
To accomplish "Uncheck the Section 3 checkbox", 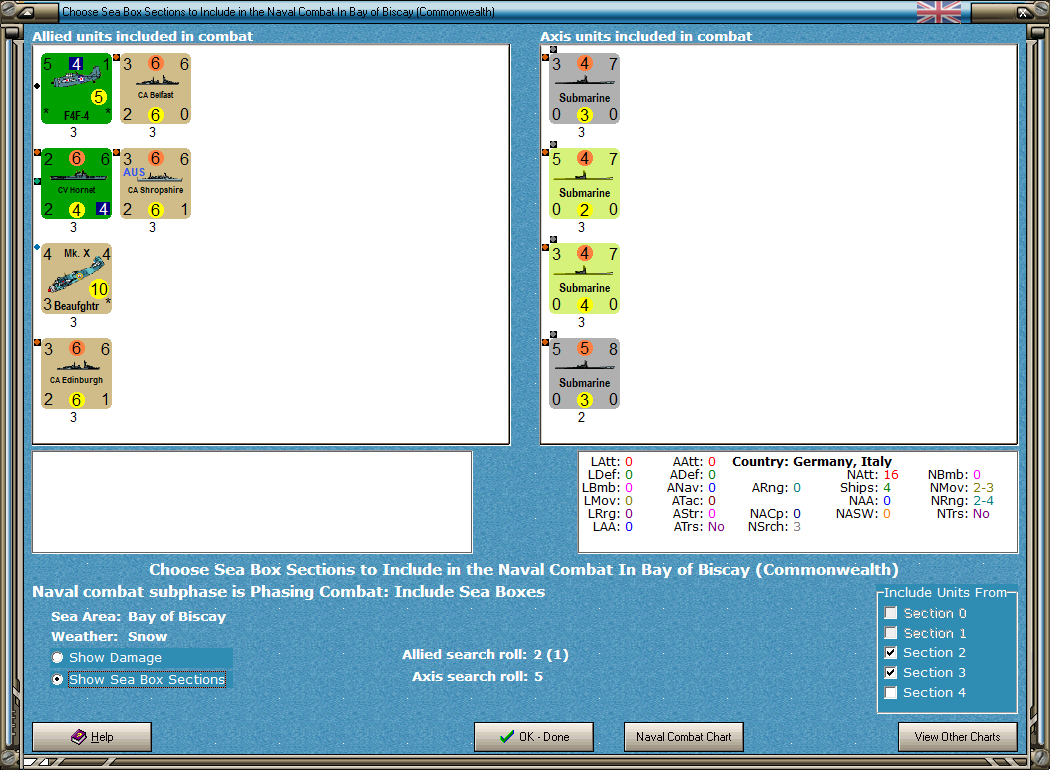I will click(x=891, y=672).
